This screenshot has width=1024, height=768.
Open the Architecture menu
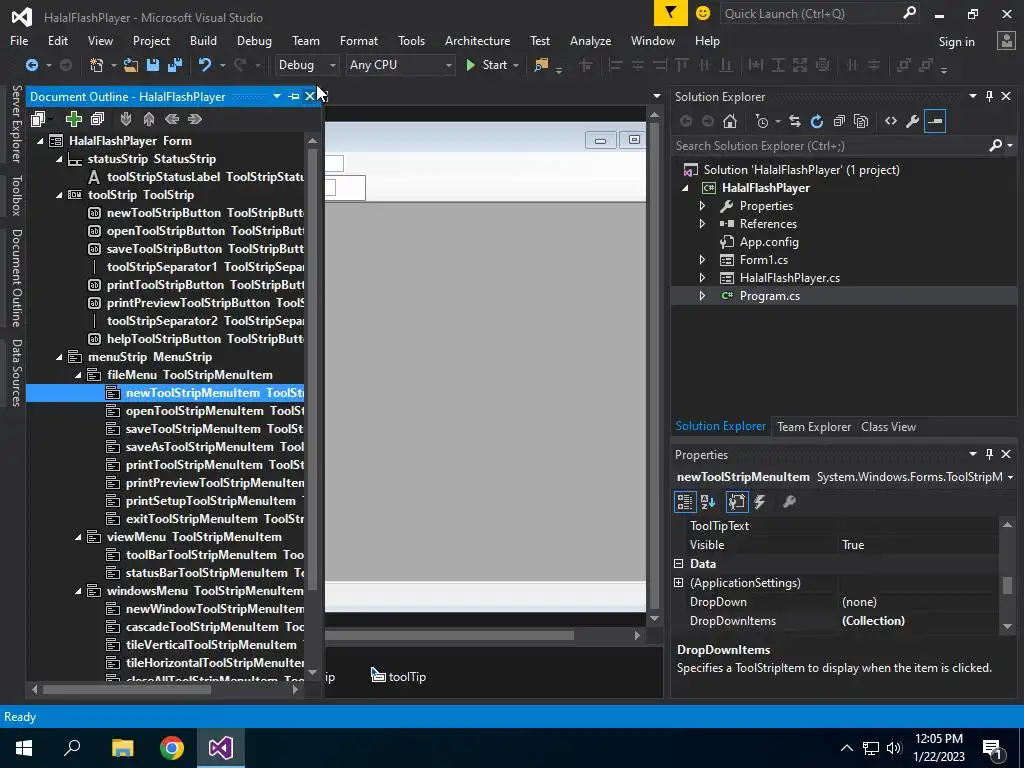point(477,40)
